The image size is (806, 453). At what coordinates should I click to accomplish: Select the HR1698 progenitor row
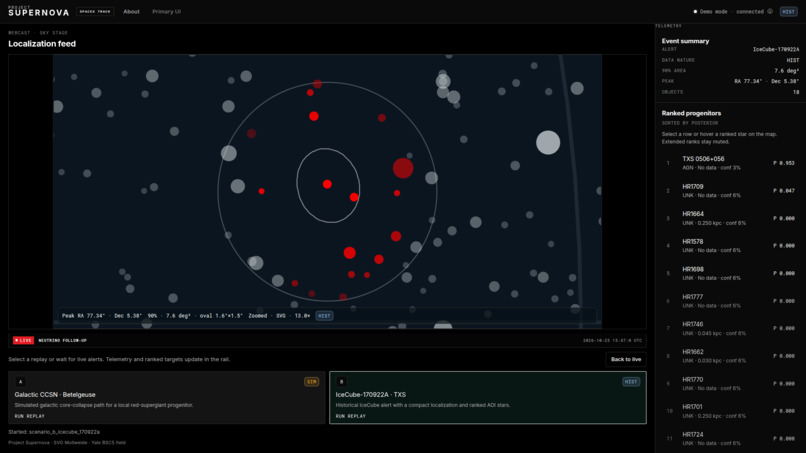tap(730, 274)
